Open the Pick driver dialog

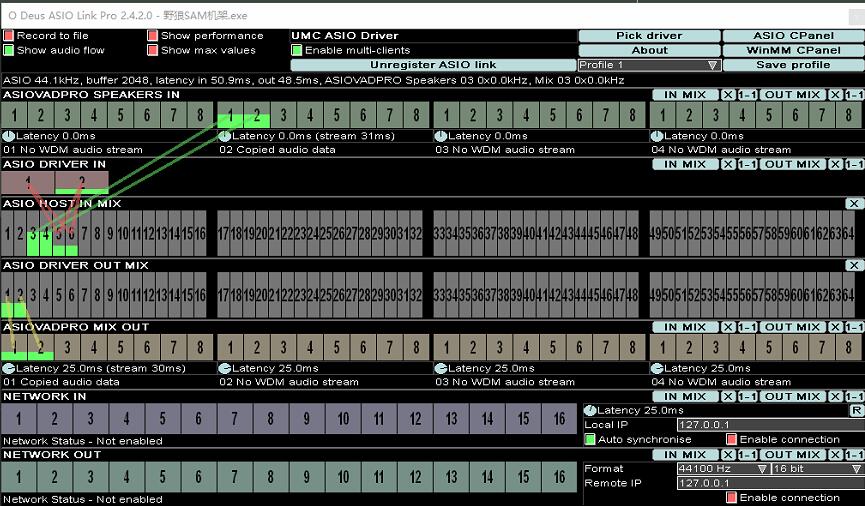click(649, 36)
